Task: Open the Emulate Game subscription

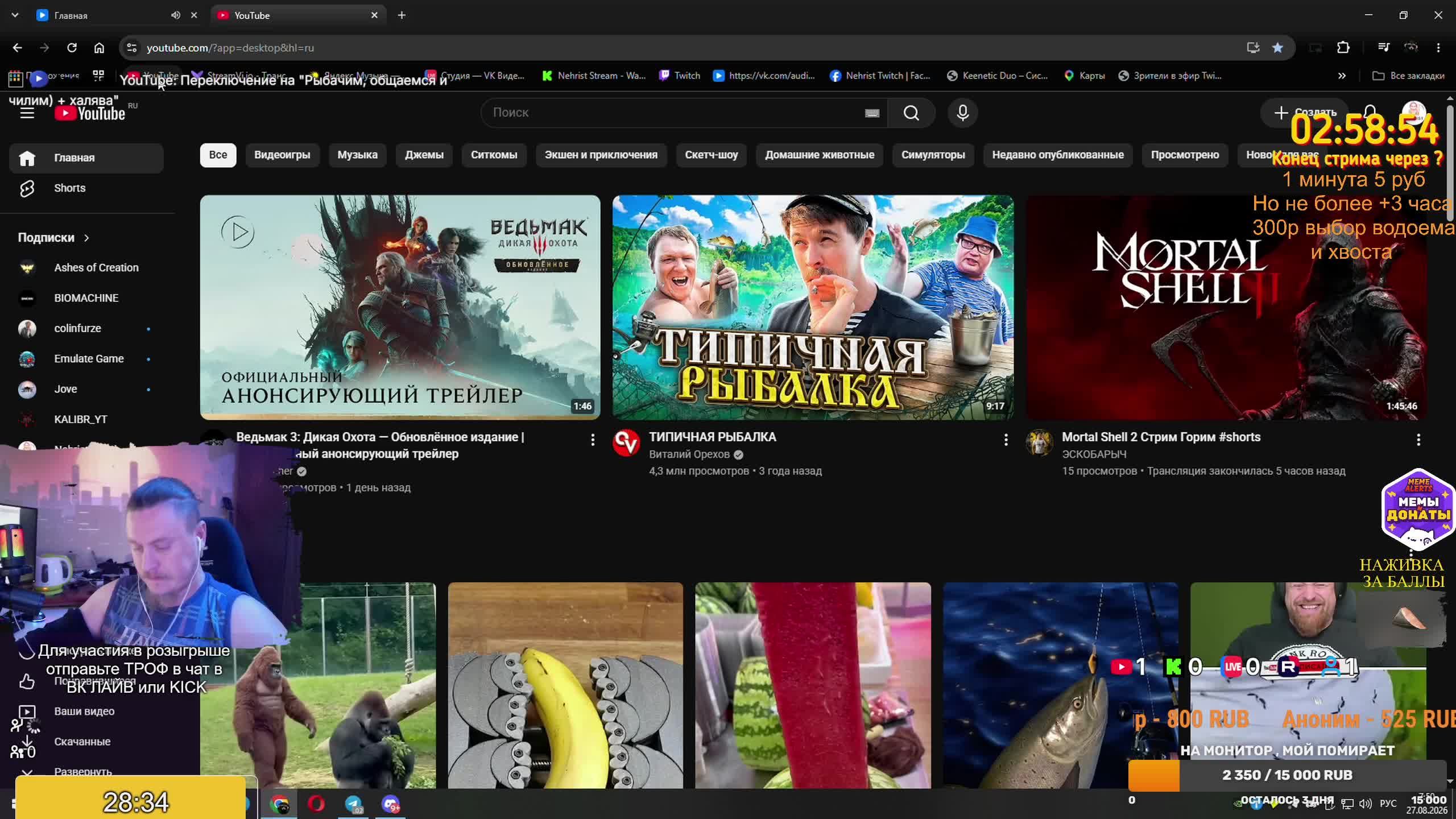Action: 86,359
